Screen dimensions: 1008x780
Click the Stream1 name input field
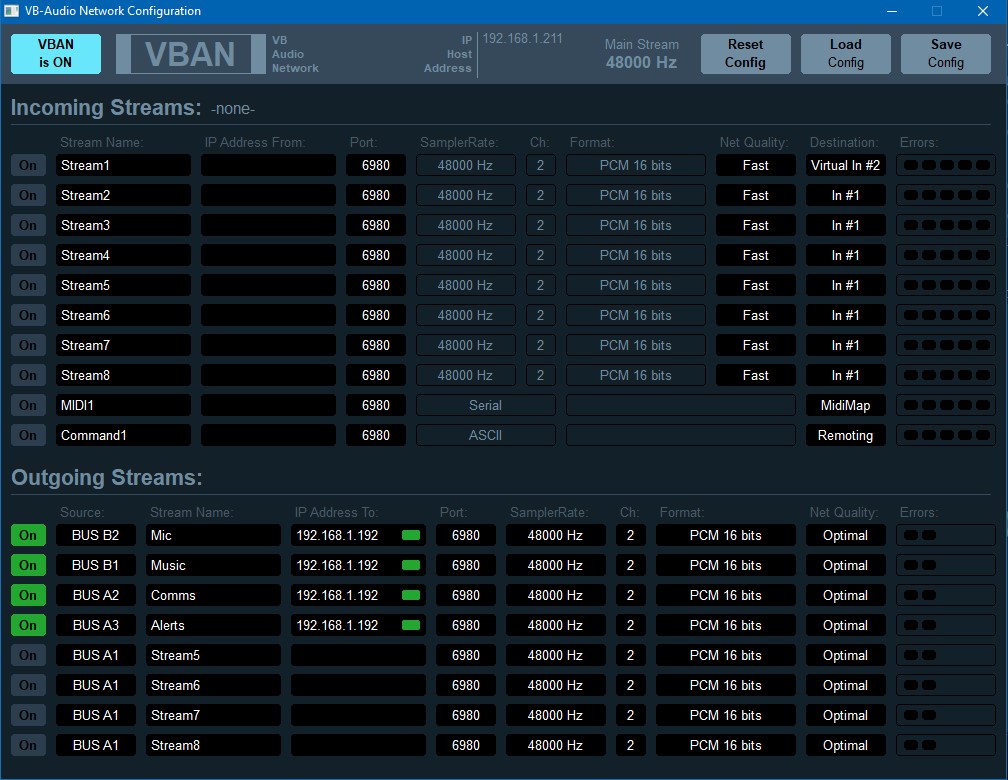[x=123, y=165]
